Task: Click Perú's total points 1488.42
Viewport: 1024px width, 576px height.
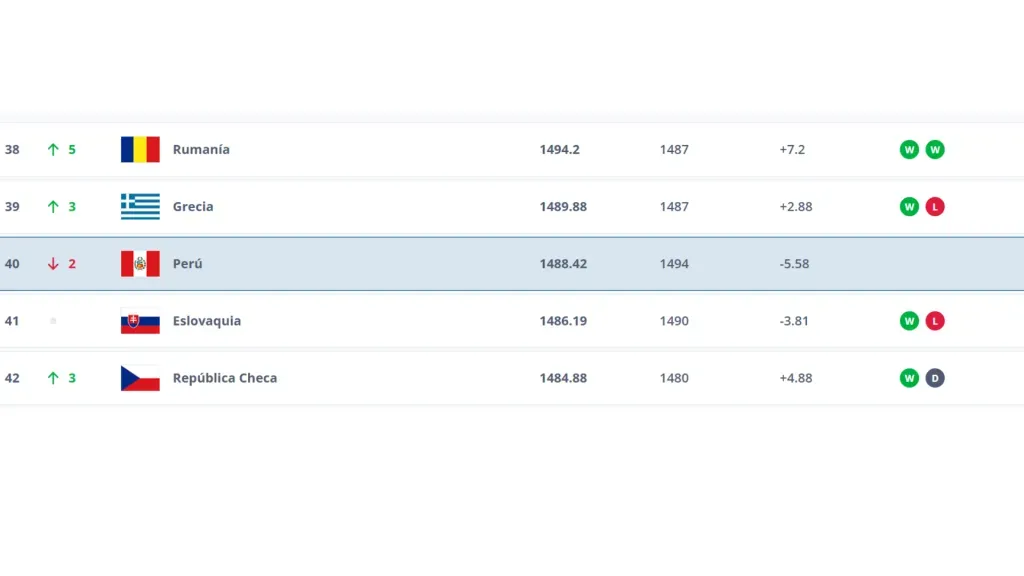Action: click(563, 264)
